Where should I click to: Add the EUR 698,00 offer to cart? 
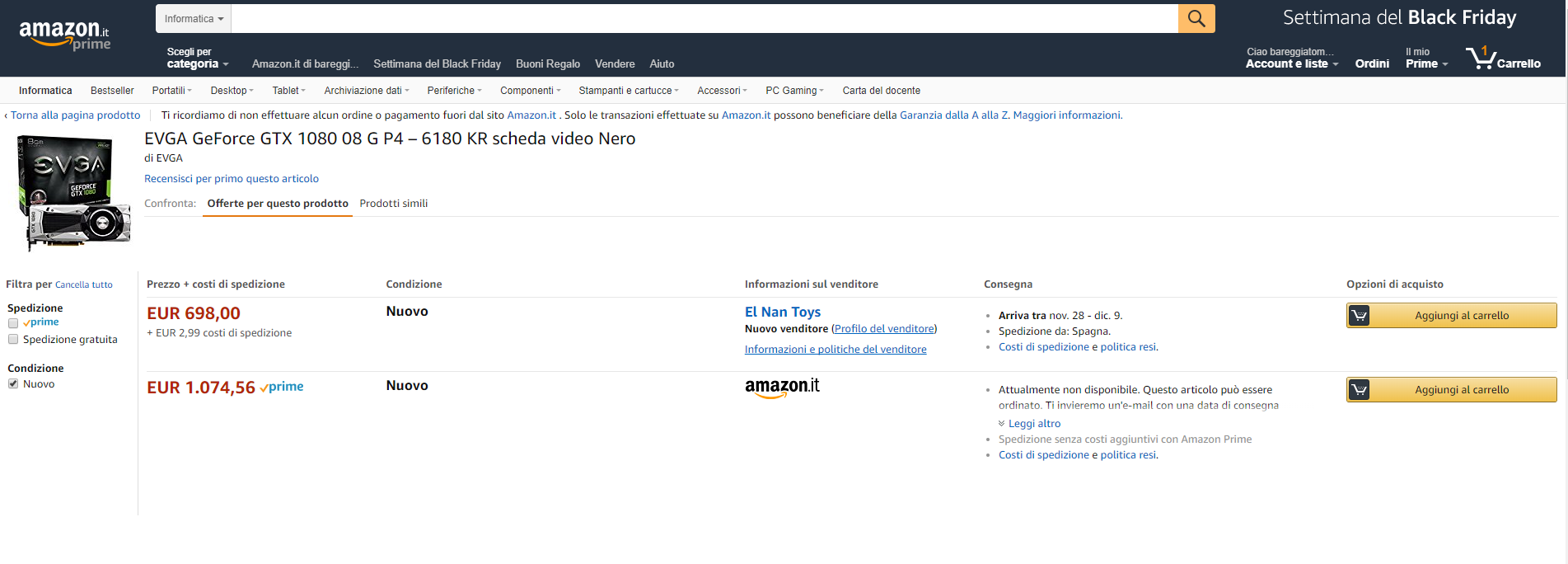1451,316
